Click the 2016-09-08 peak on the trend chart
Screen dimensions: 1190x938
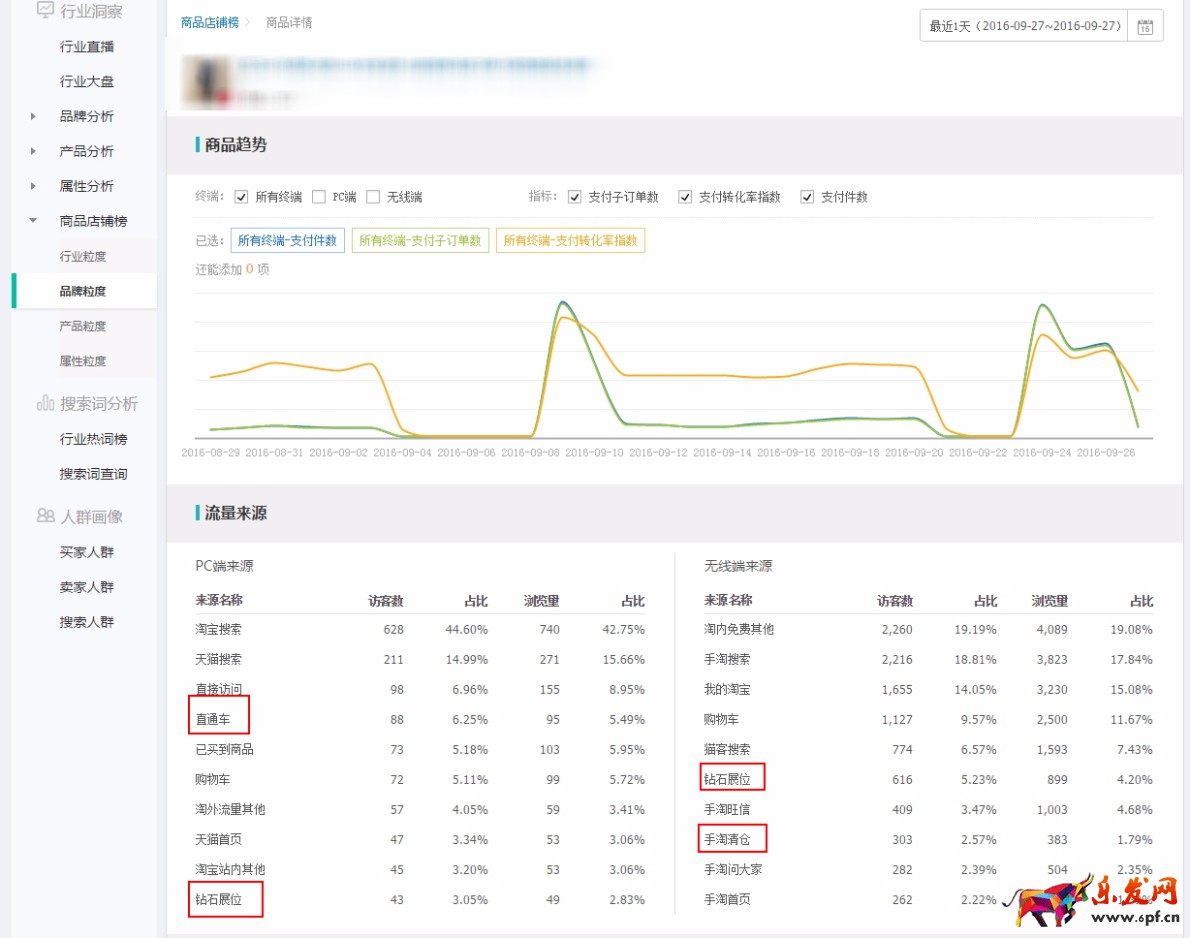point(562,303)
